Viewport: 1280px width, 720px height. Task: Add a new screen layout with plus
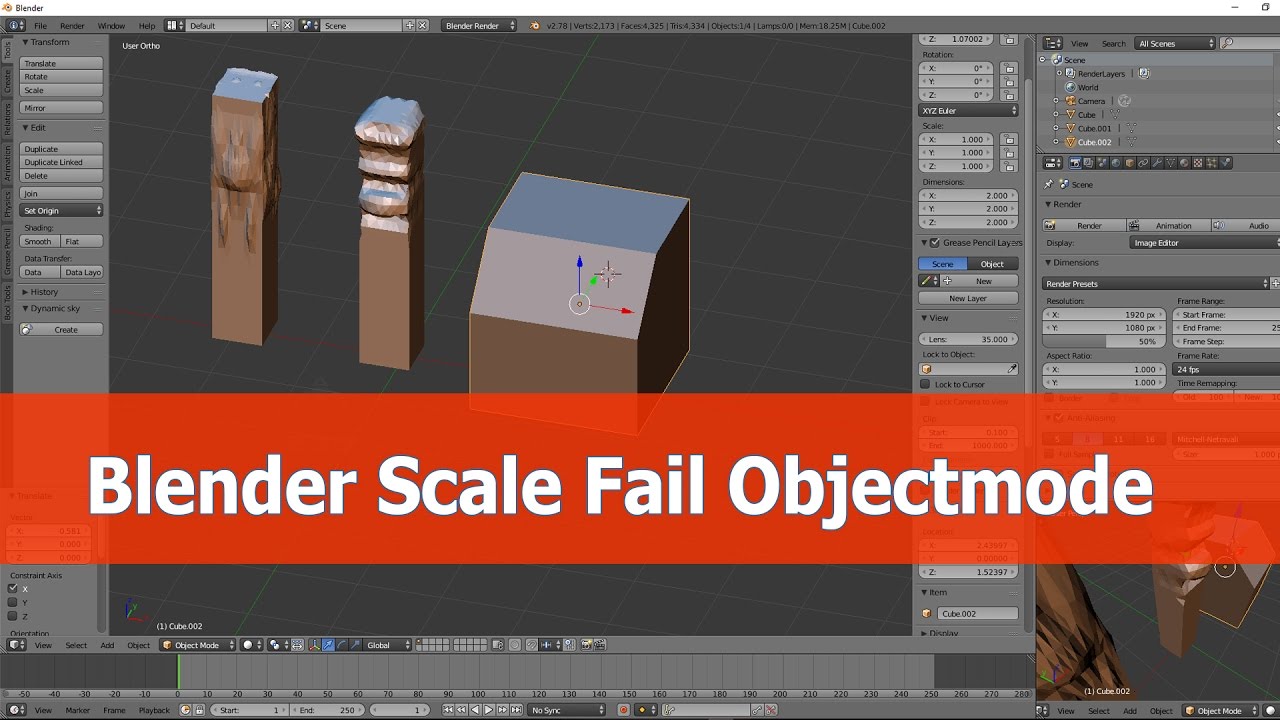[275, 25]
